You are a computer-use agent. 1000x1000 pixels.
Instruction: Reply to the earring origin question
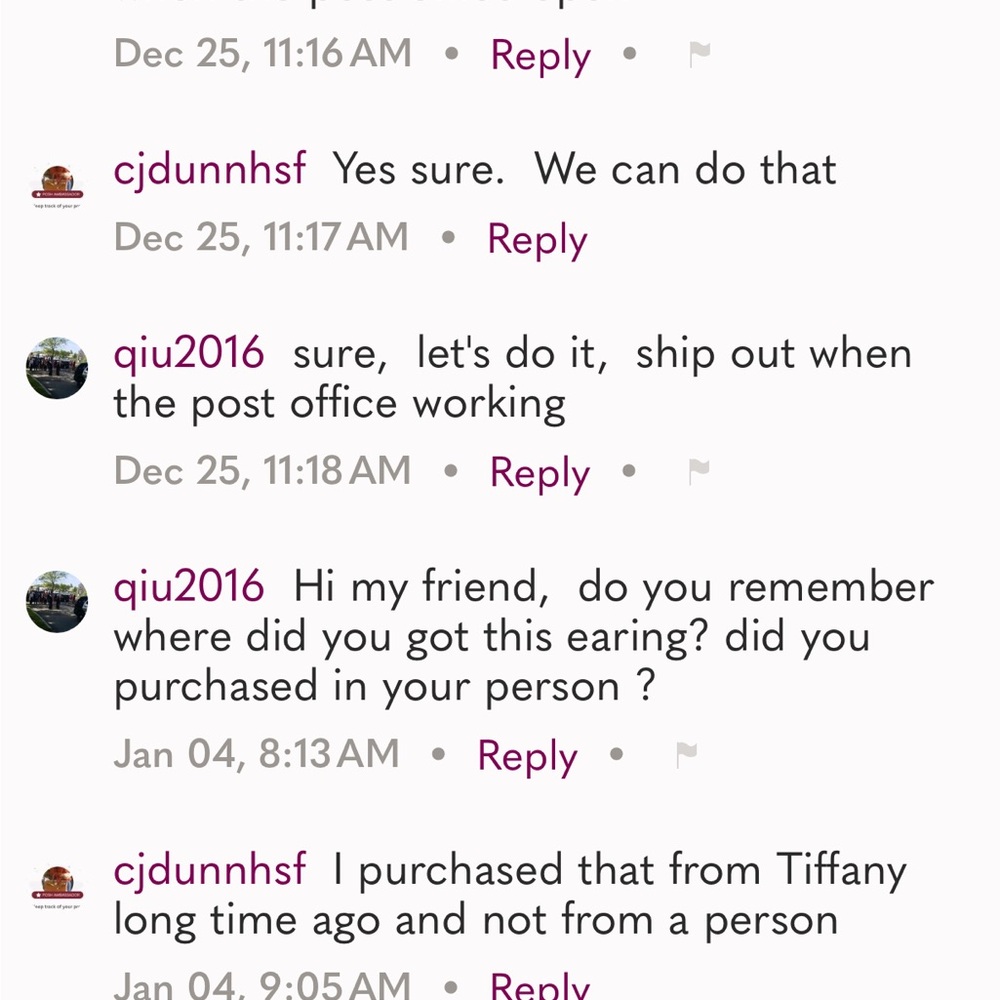526,757
